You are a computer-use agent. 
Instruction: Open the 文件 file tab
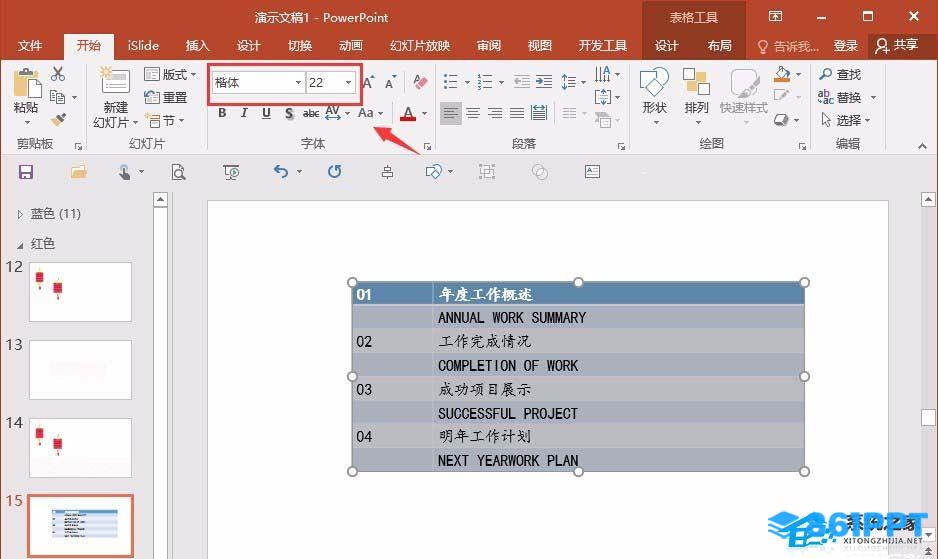[x=30, y=45]
